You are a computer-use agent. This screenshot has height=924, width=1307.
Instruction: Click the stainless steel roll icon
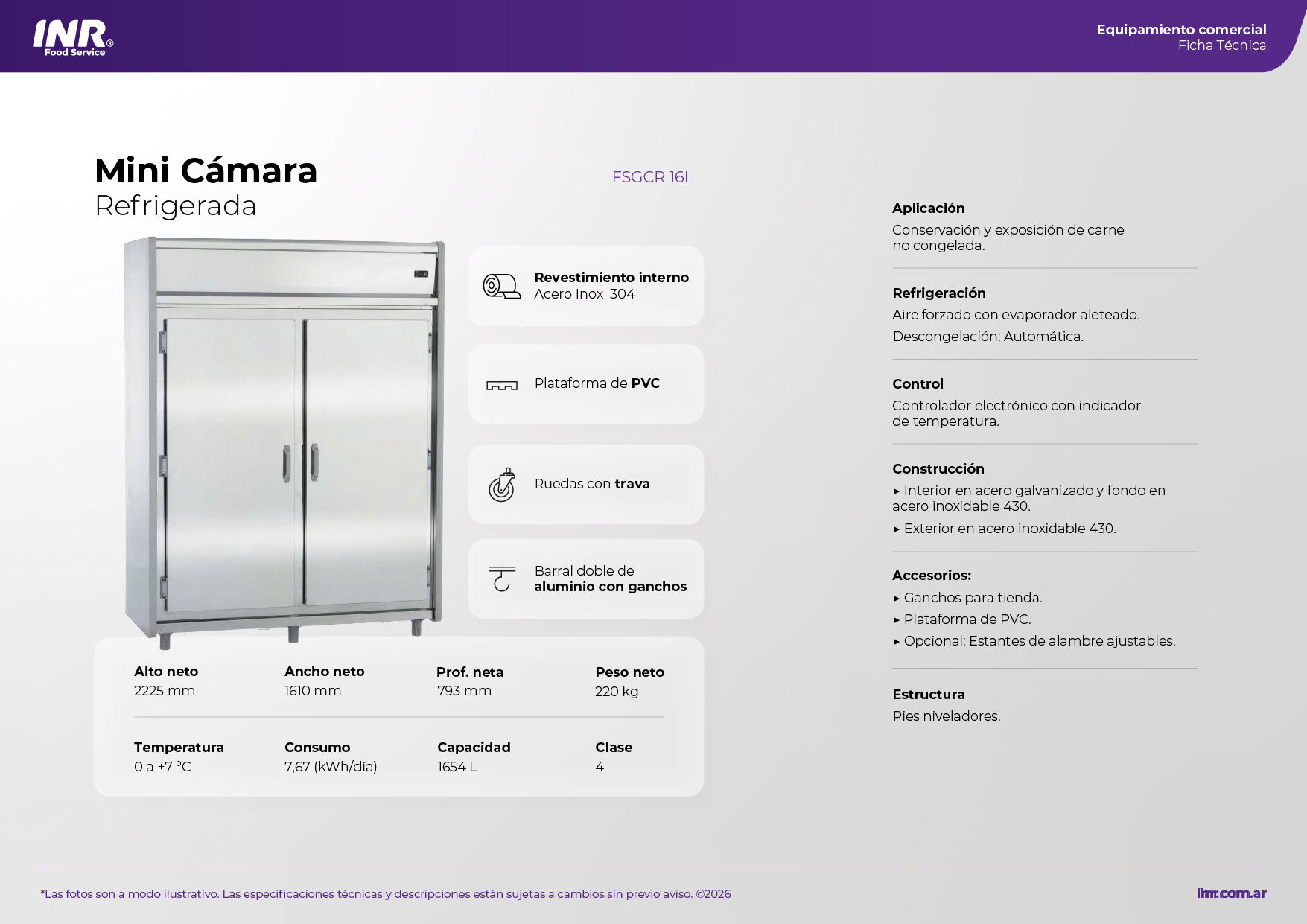[x=501, y=287]
